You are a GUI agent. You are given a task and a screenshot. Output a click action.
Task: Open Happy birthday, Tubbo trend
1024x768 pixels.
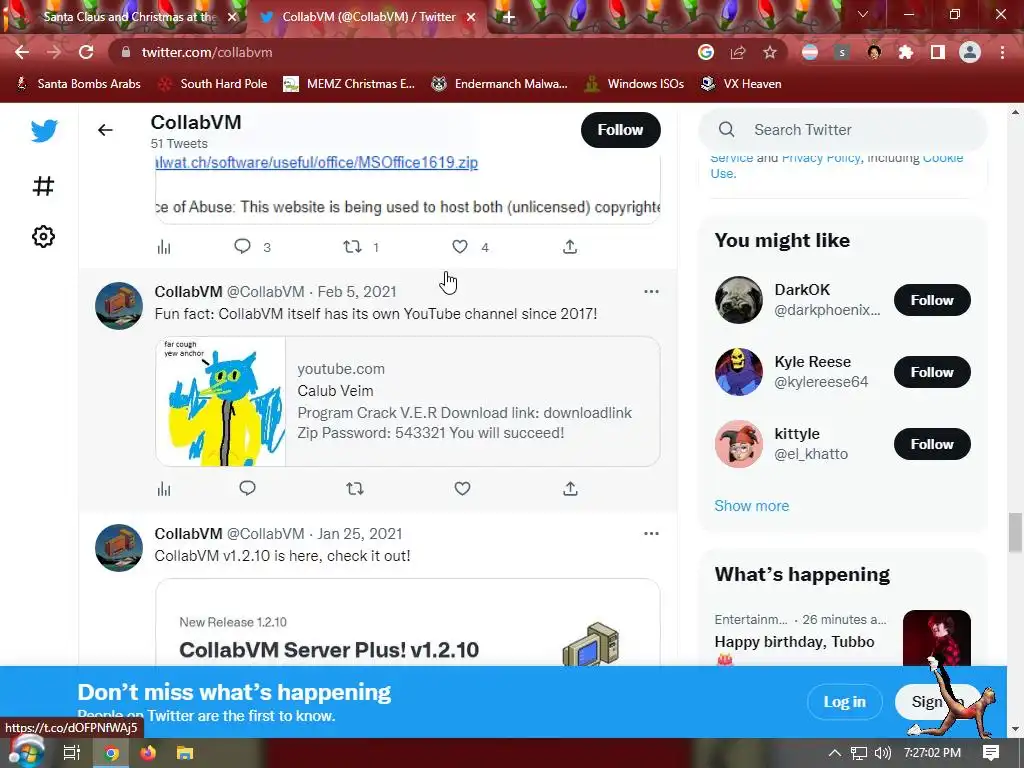click(x=794, y=642)
